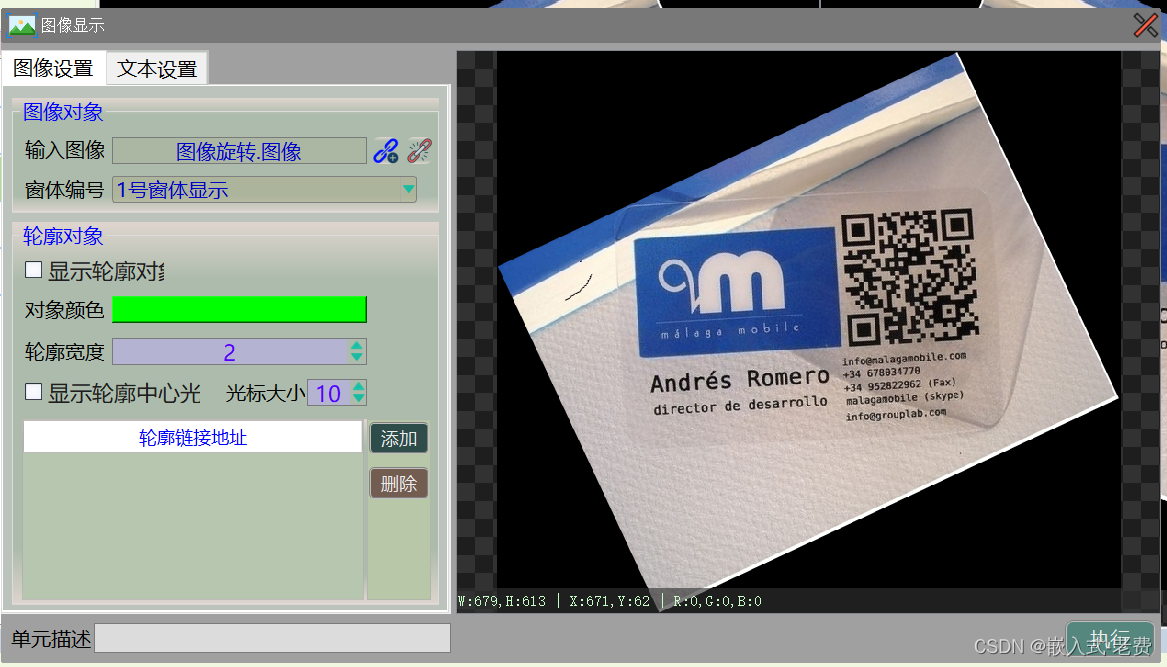Image resolution: width=1167 pixels, height=667 pixels.
Task: Click the R:0,G:0,B:0 color readout
Action: pos(717,601)
